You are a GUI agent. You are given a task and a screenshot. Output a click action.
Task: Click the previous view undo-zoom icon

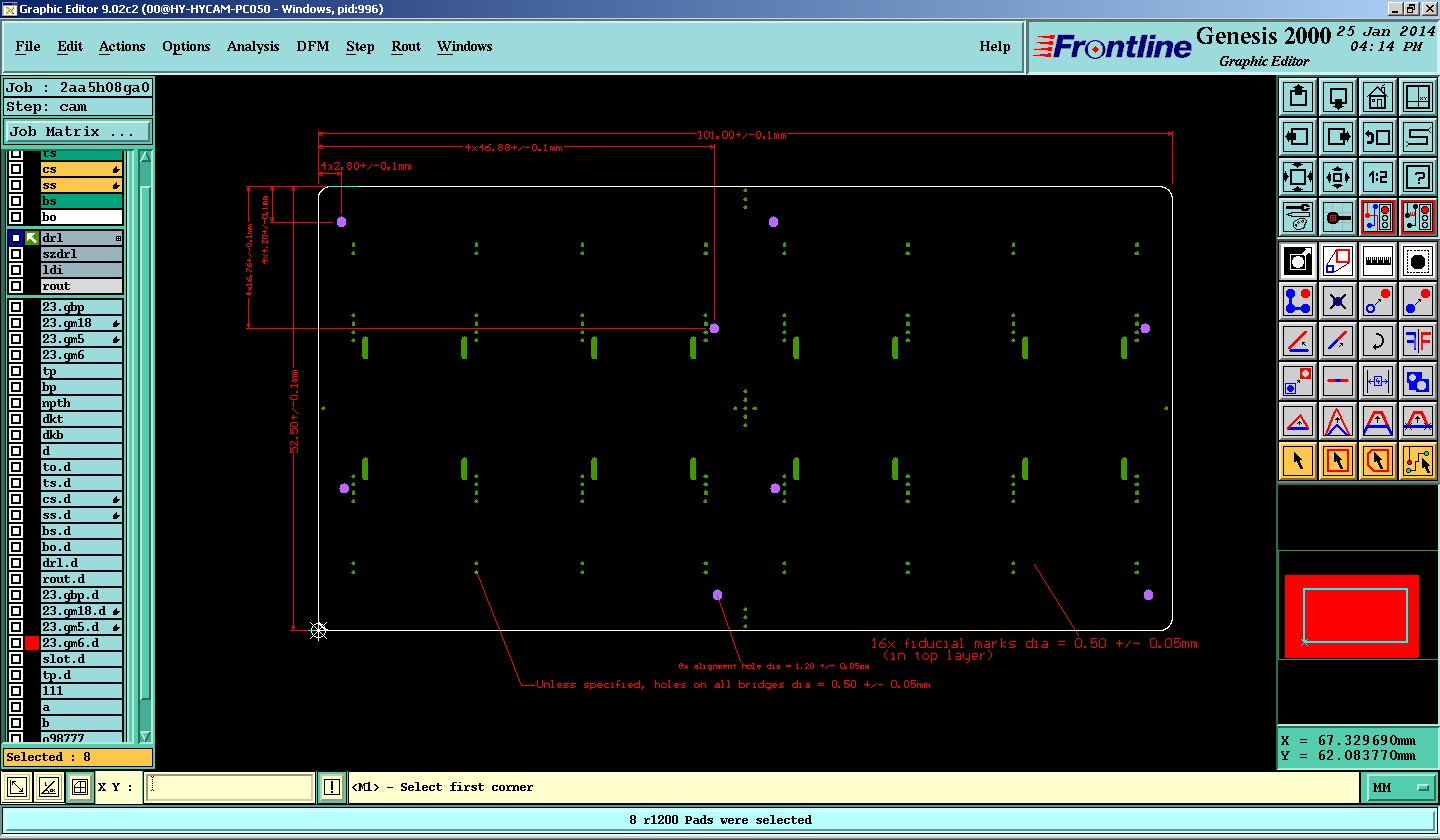coord(1378,137)
